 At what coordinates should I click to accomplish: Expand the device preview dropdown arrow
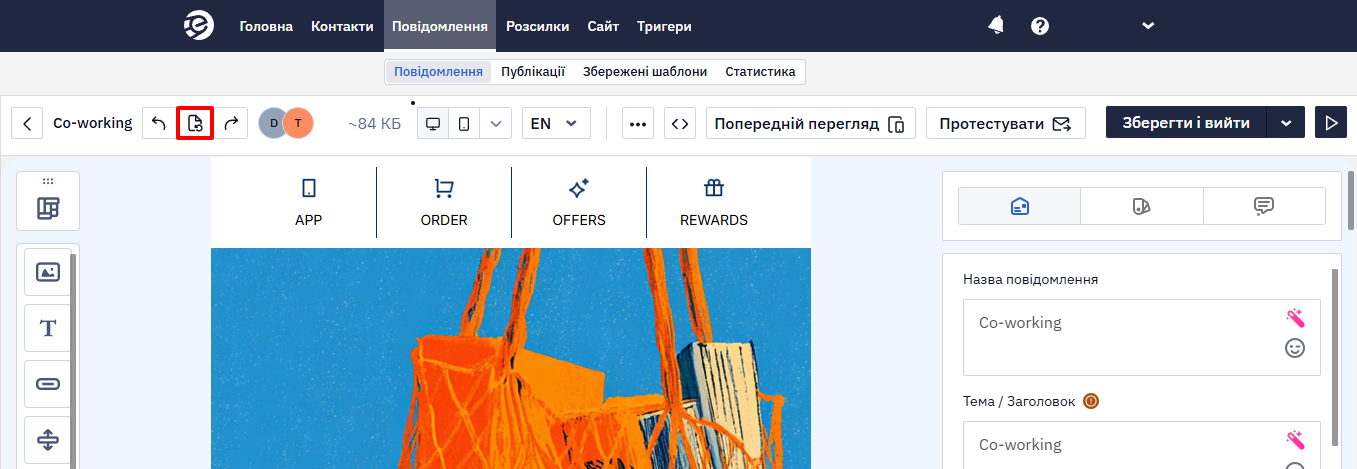click(497, 124)
